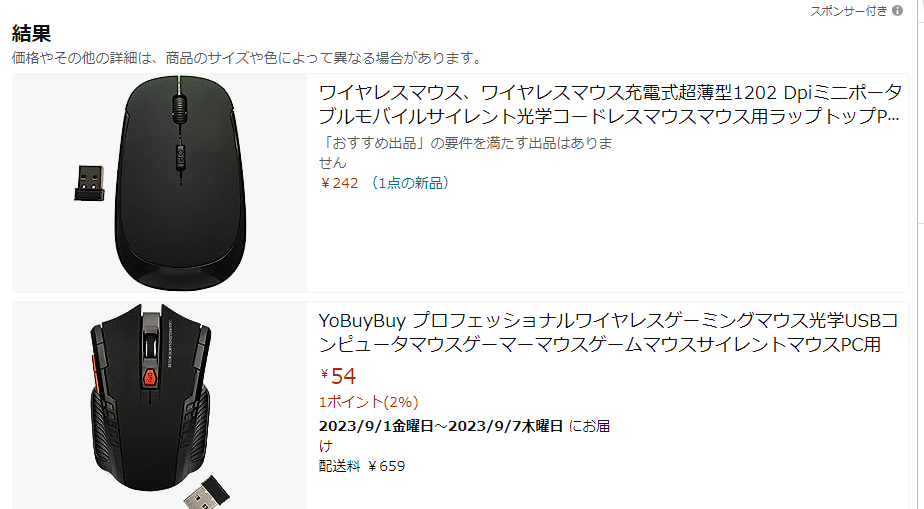924x509 pixels.
Task: Open the slim black wireless mouse image
Action: pos(160,183)
